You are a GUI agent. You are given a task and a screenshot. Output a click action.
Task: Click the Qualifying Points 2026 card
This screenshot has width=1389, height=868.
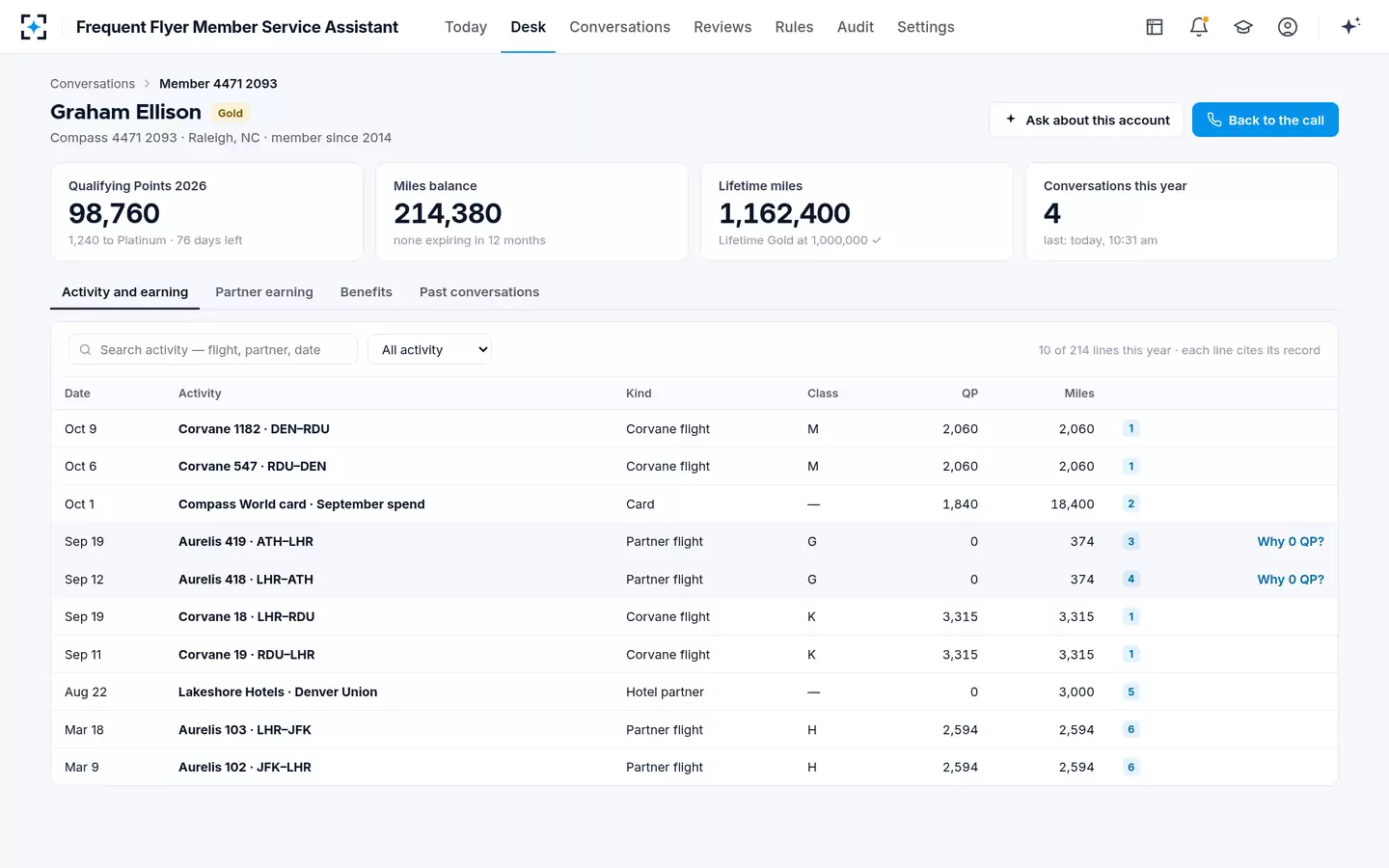pyautogui.click(x=206, y=211)
